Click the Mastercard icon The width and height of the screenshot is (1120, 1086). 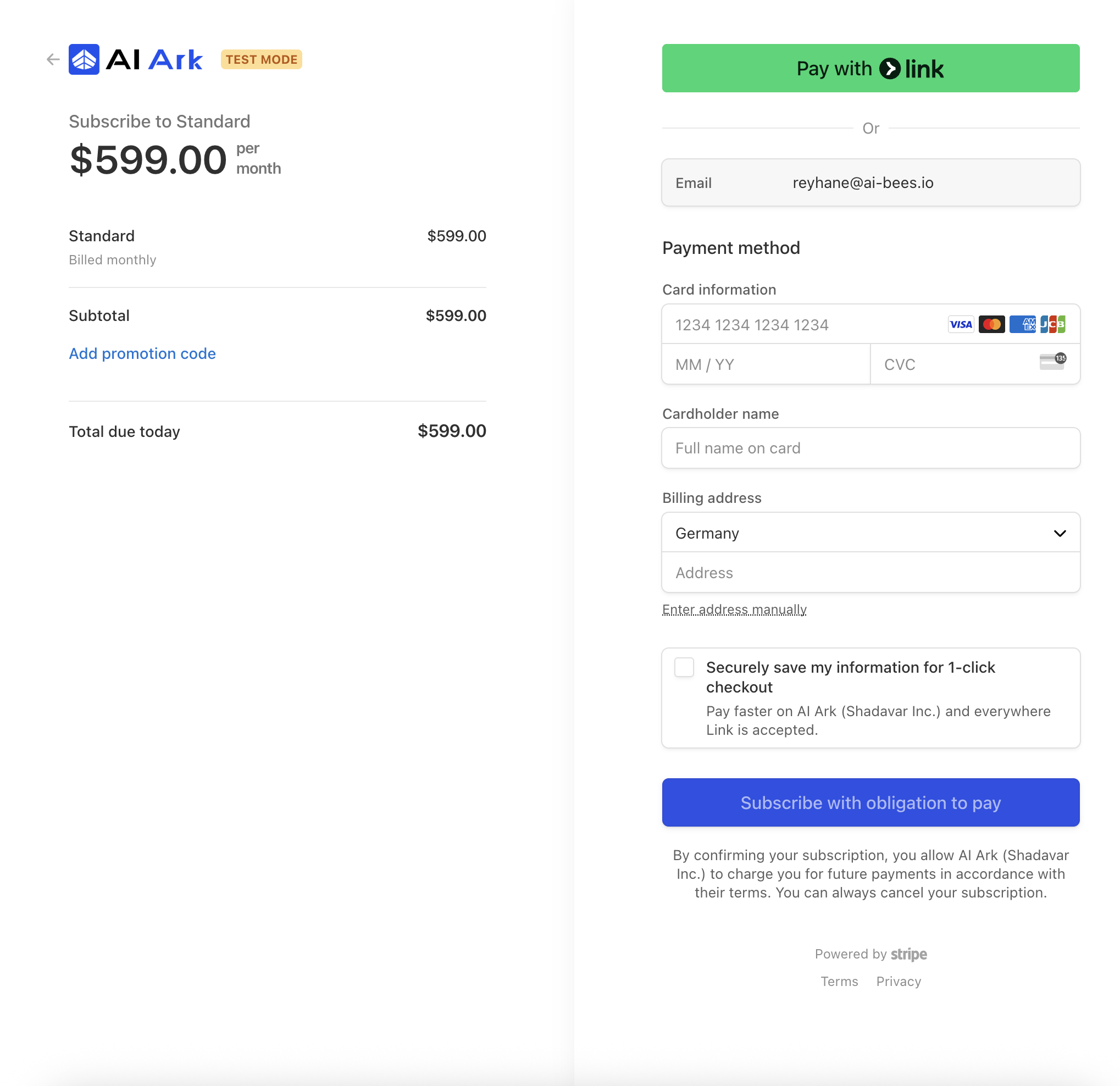(x=991, y=325)
